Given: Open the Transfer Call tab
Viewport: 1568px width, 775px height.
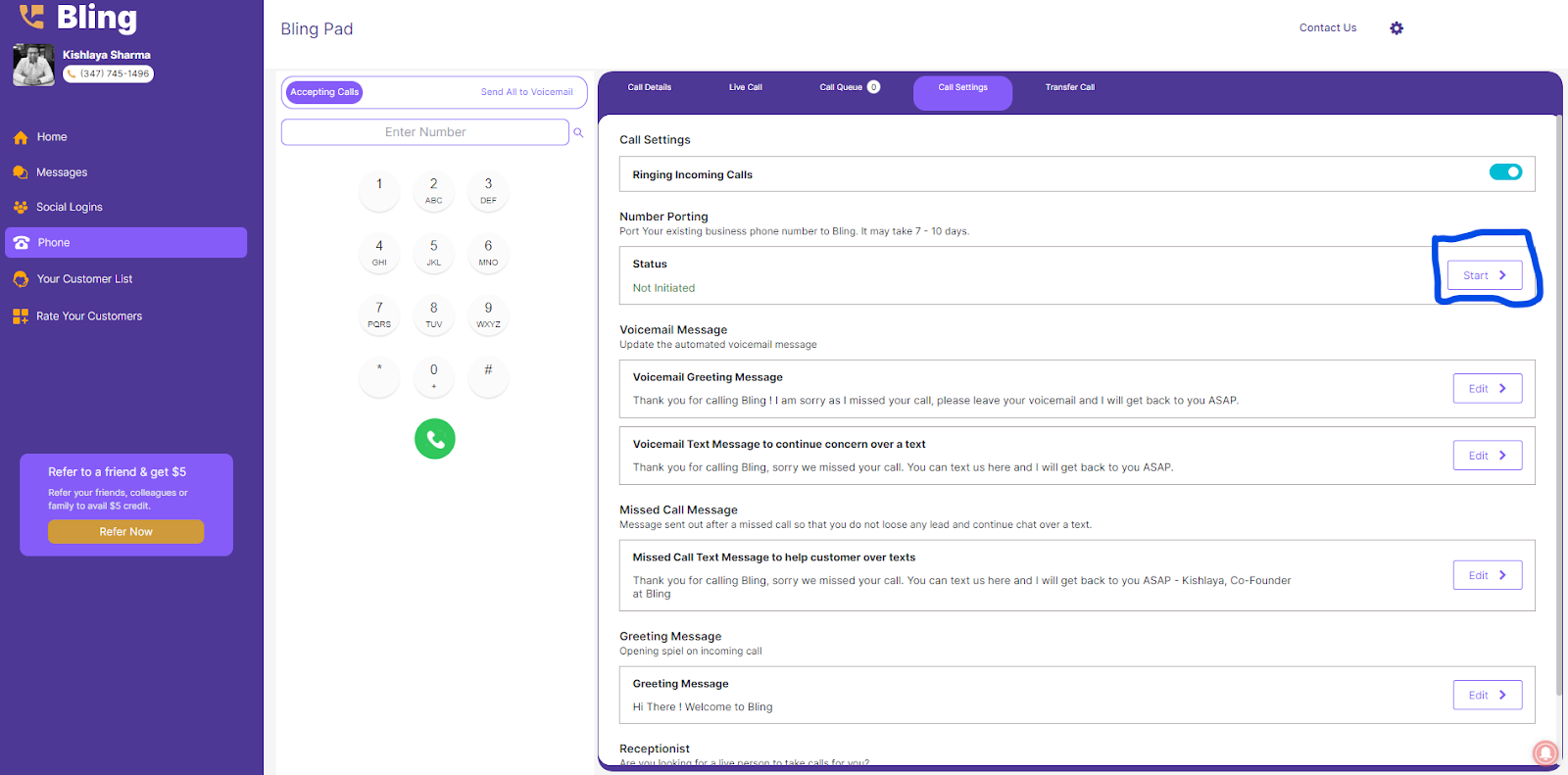Looking at the screenshot, I should tap(1069, 87).
